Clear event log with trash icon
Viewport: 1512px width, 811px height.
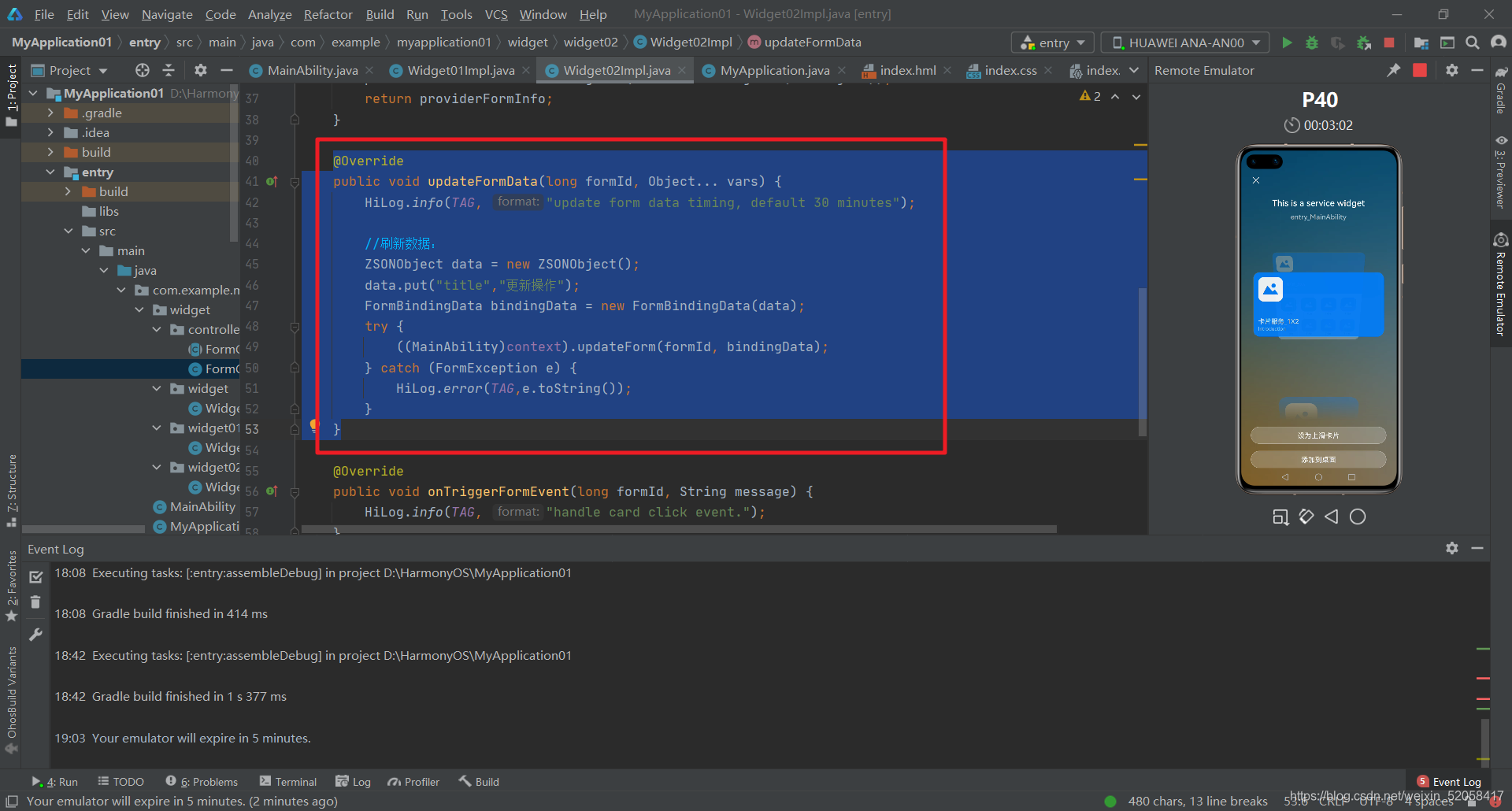coord(35,602)
